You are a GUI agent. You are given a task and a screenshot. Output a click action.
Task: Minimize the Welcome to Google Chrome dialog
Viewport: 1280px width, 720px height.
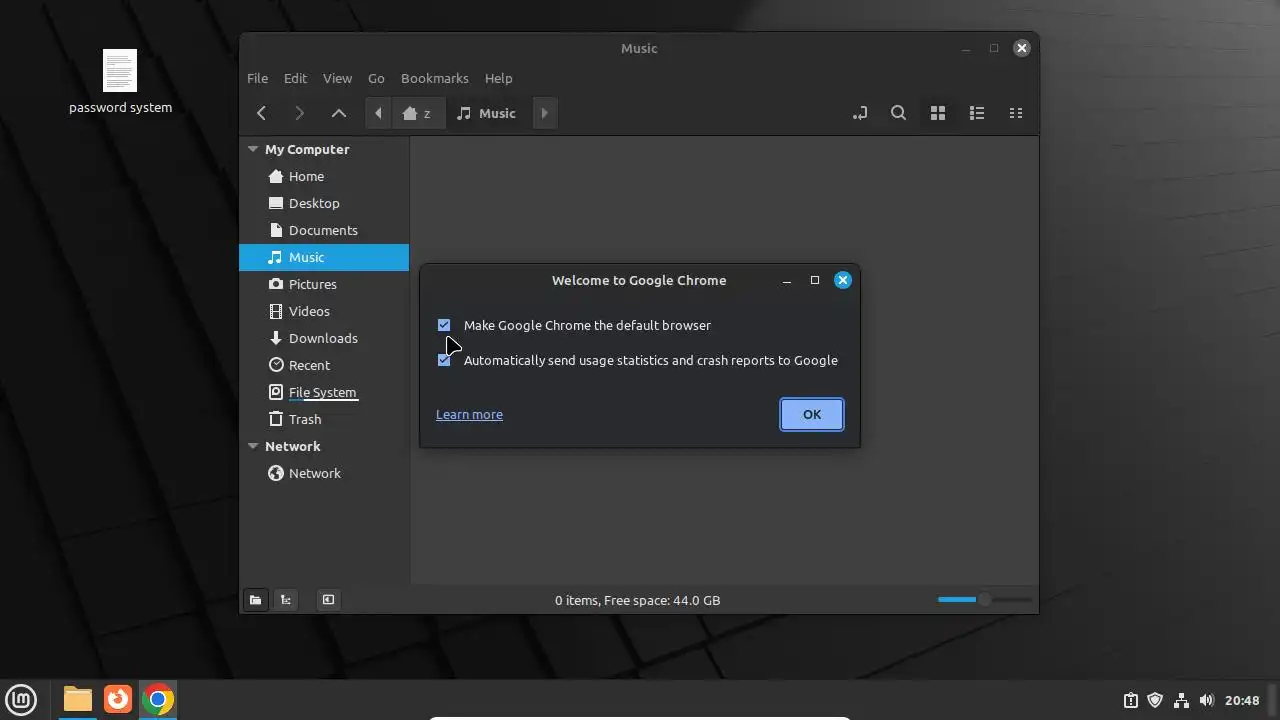coord(787,281)
